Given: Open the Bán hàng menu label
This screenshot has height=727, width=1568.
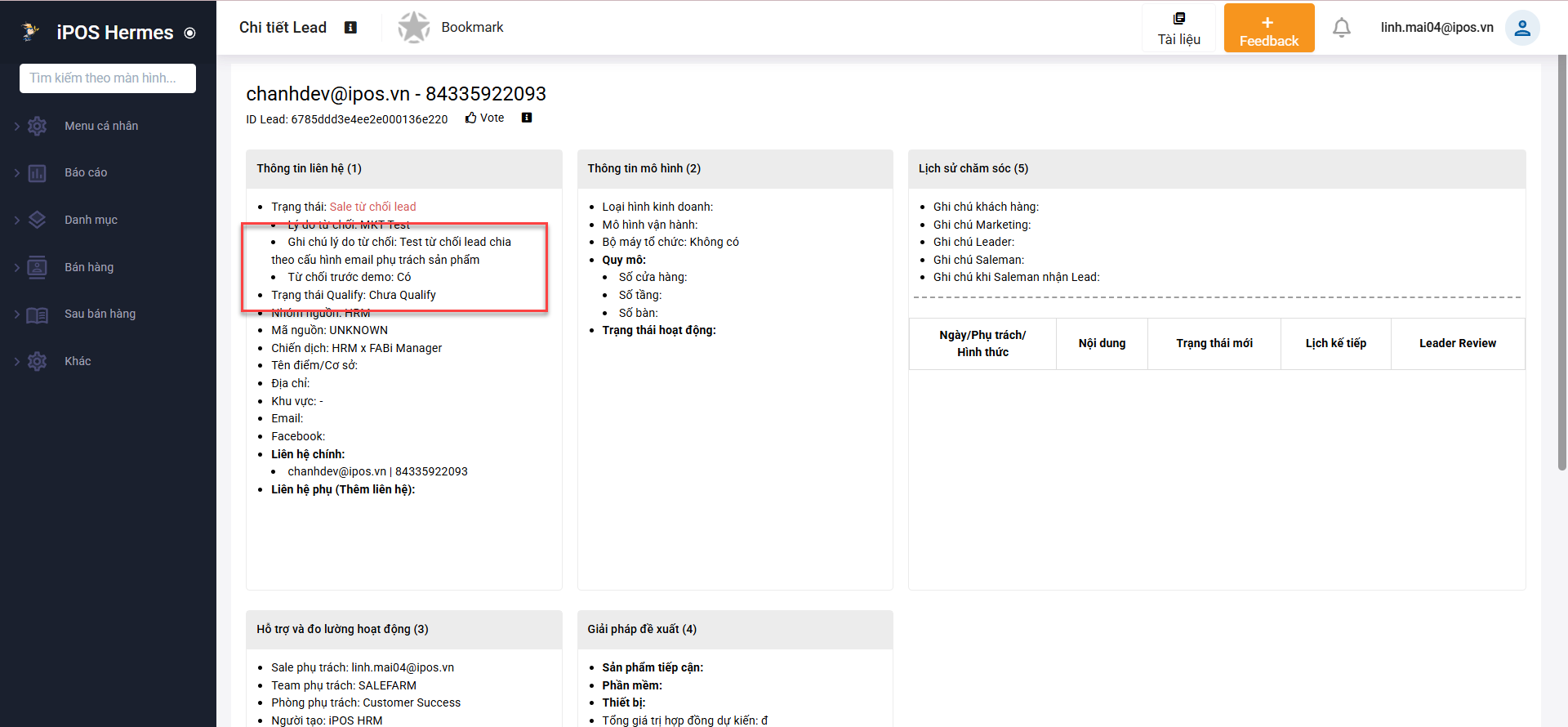Looking at the screenshot, I should 89,267.
